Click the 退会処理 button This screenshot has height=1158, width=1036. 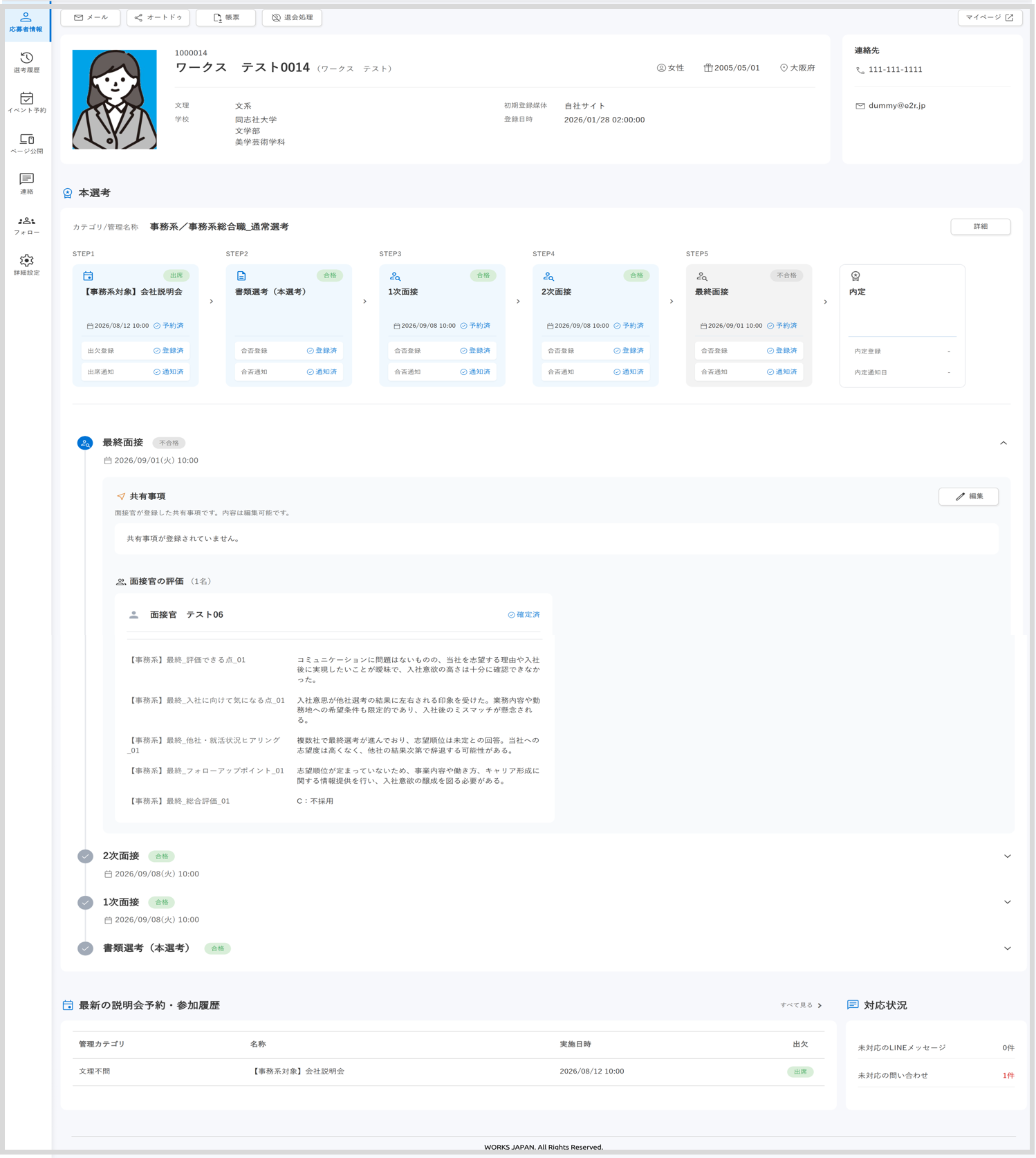(x=292, y=17)
